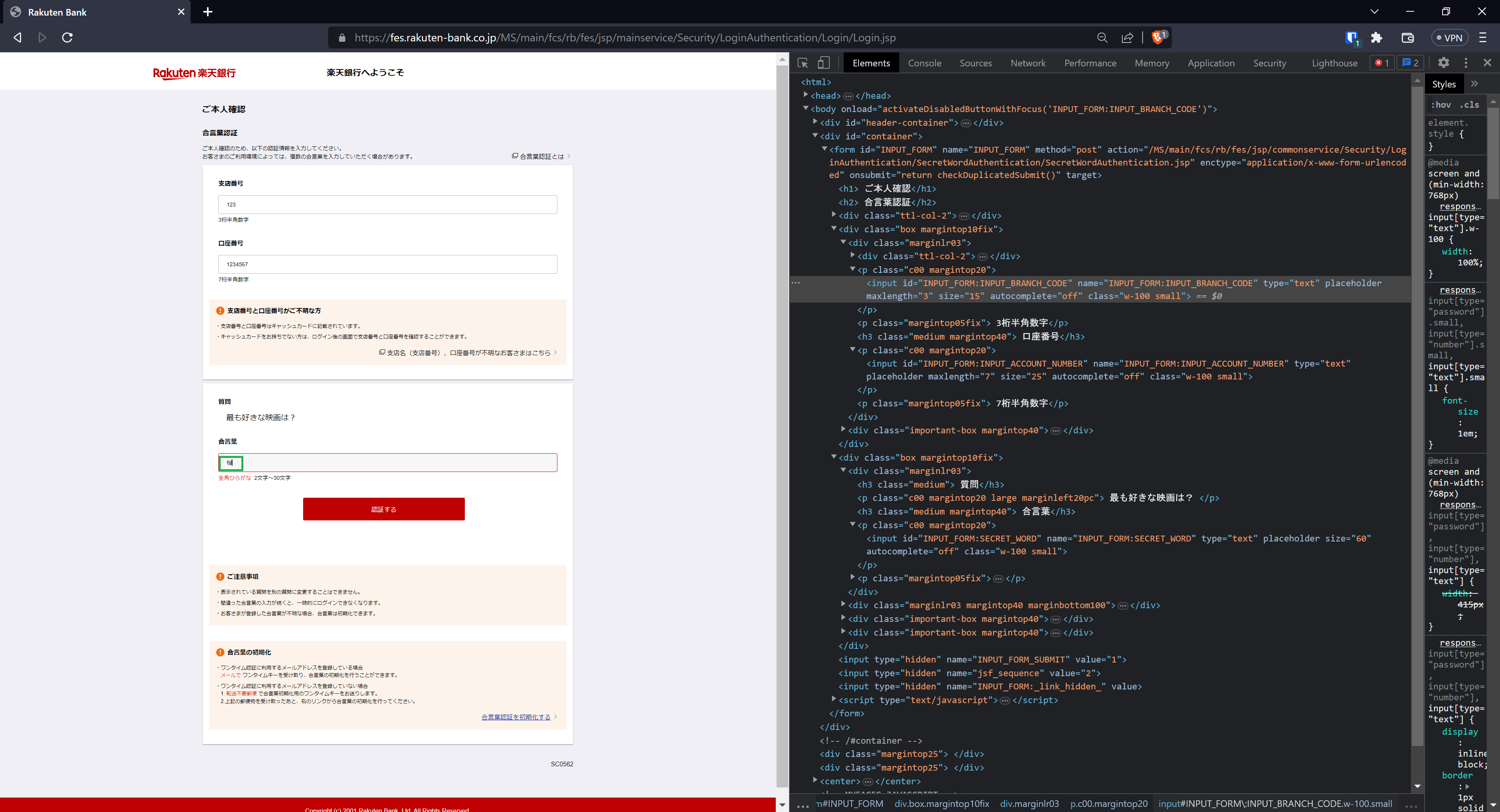Show the red error count badge
The height and width of the screenshot is (812, 1500).
pos(1382,63)
